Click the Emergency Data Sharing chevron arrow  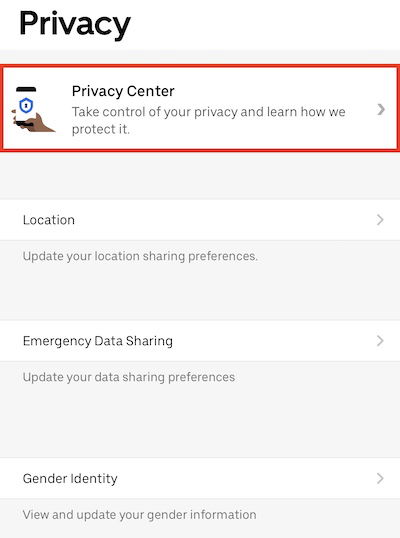[x=380, y=341]
